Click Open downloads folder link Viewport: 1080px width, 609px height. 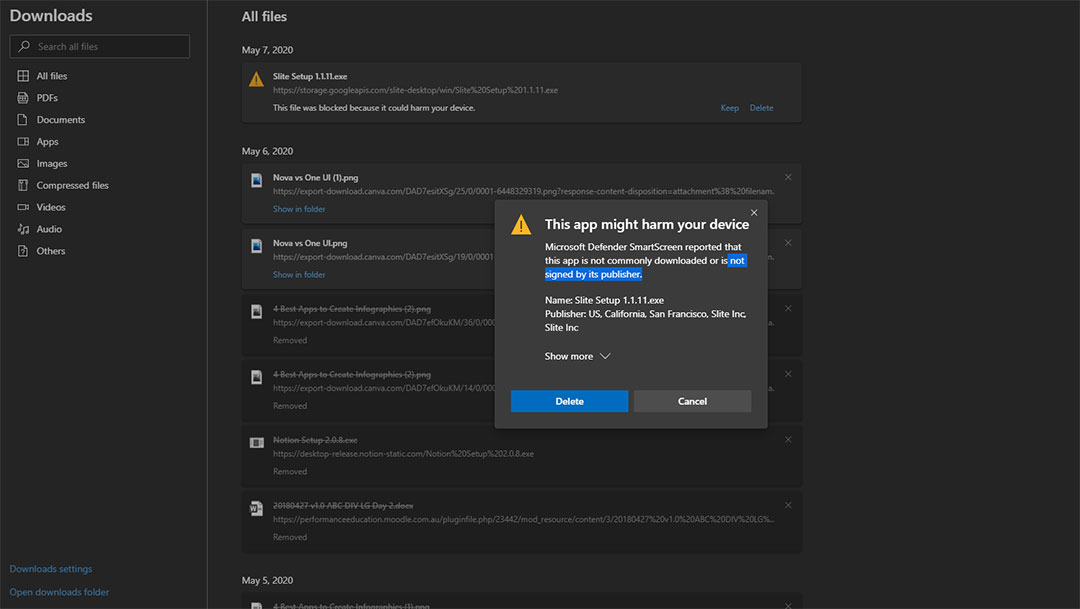tap(59, 592)
